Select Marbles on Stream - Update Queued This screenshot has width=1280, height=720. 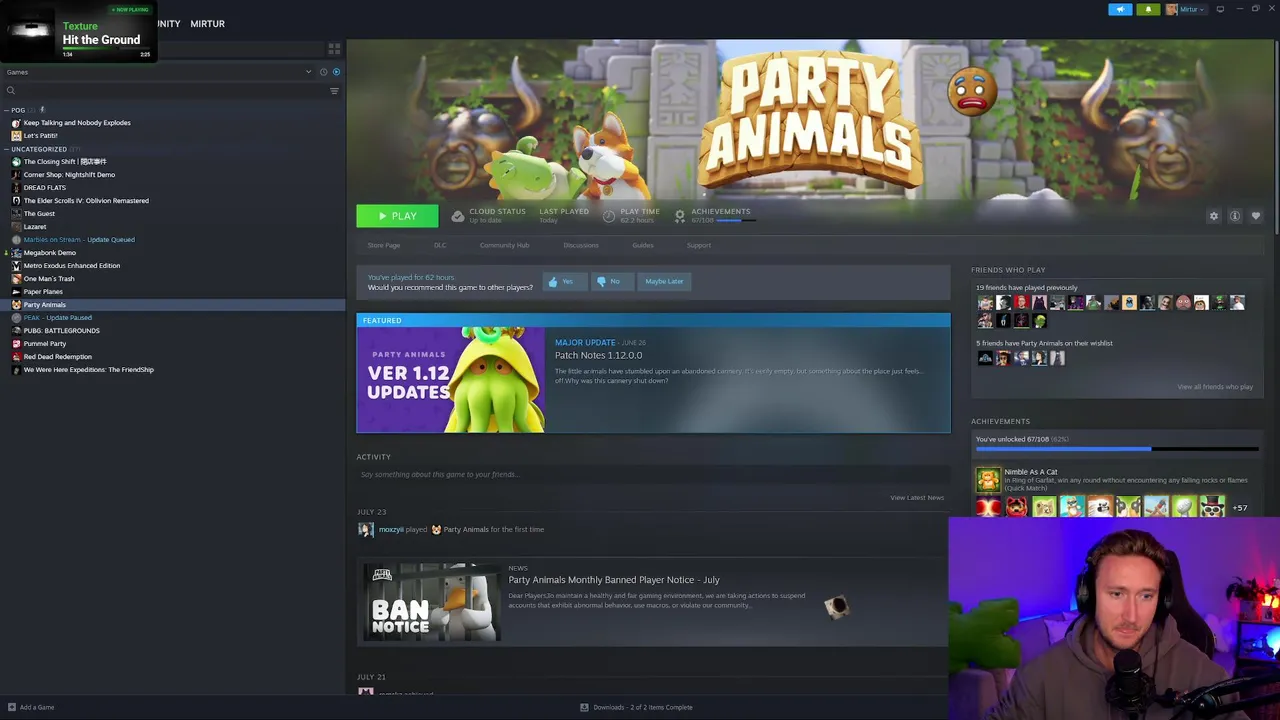(x=79, y=240)
